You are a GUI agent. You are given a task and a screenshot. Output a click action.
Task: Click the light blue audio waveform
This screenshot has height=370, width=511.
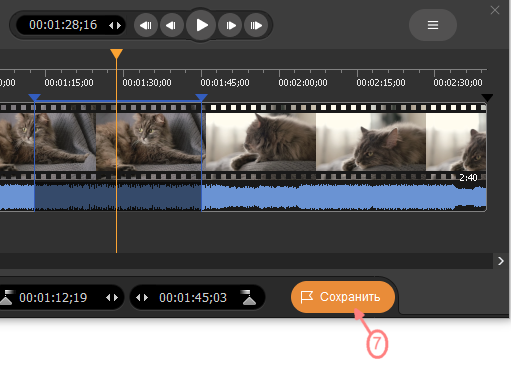click(x=344, y=197)
